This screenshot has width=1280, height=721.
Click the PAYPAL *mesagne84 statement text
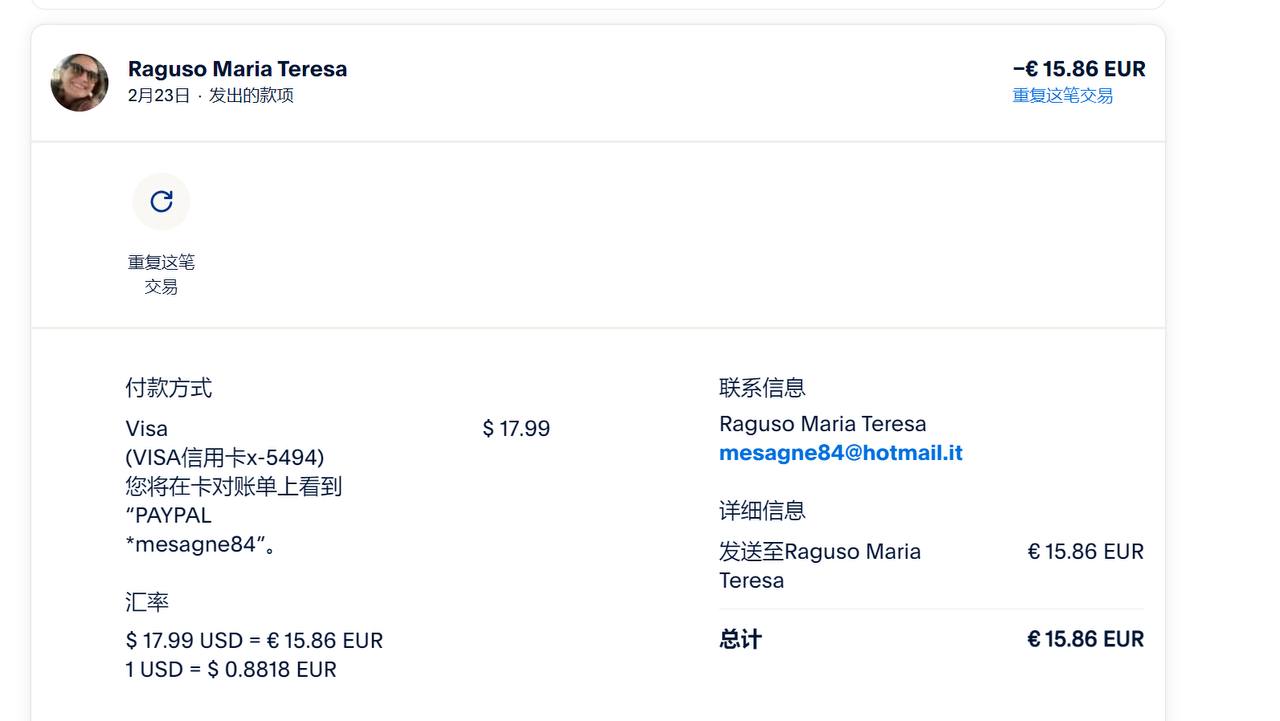[200, 530]
